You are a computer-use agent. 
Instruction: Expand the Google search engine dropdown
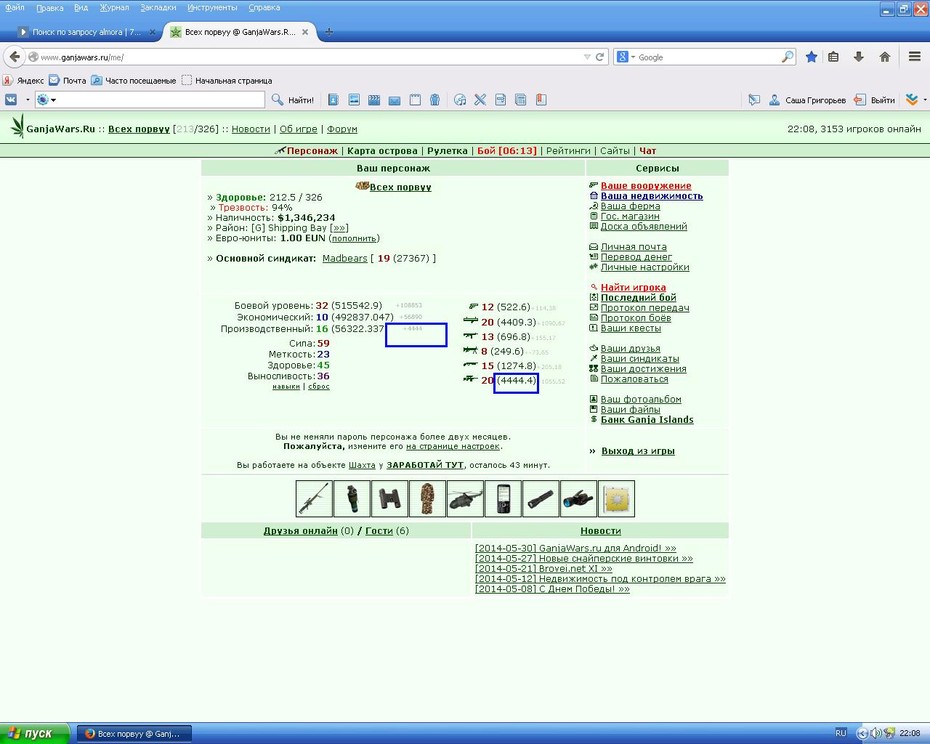tap(626, 57)
